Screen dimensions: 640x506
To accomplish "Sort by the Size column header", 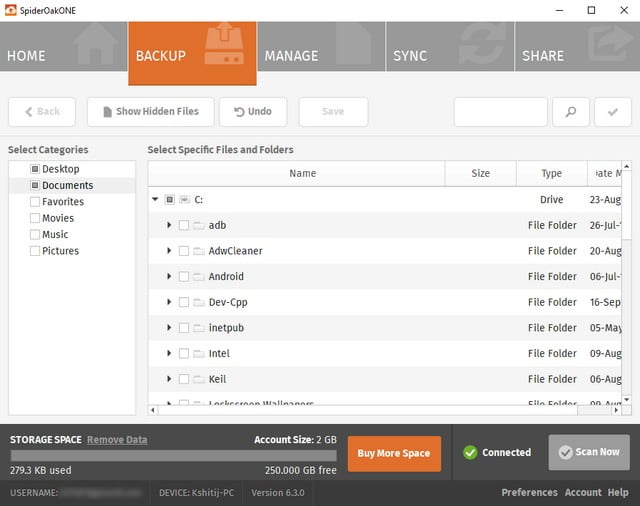I will tap(480, 173).
